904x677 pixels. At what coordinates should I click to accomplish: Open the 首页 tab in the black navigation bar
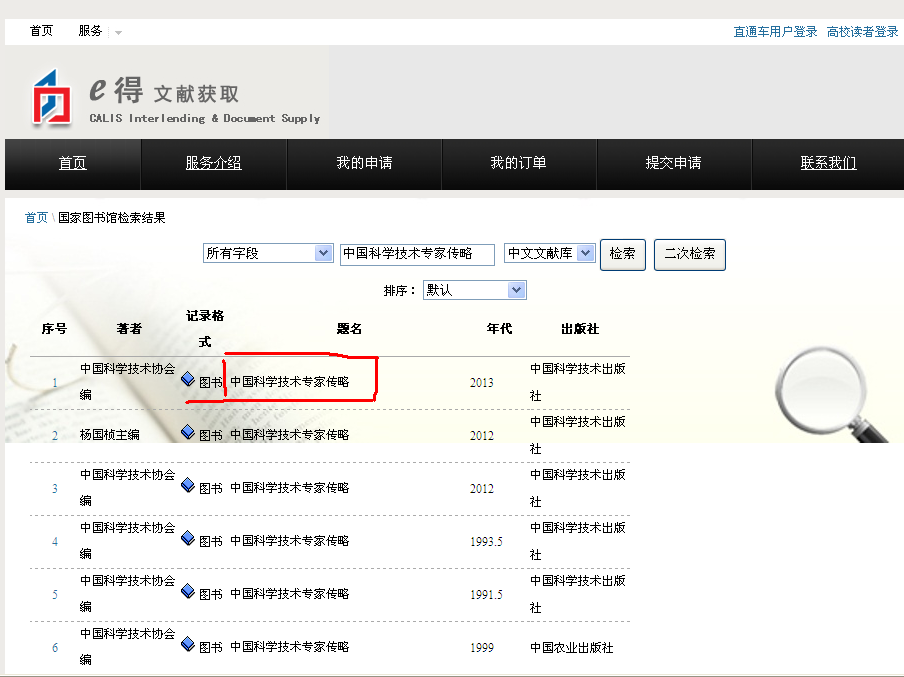(73, 163)
